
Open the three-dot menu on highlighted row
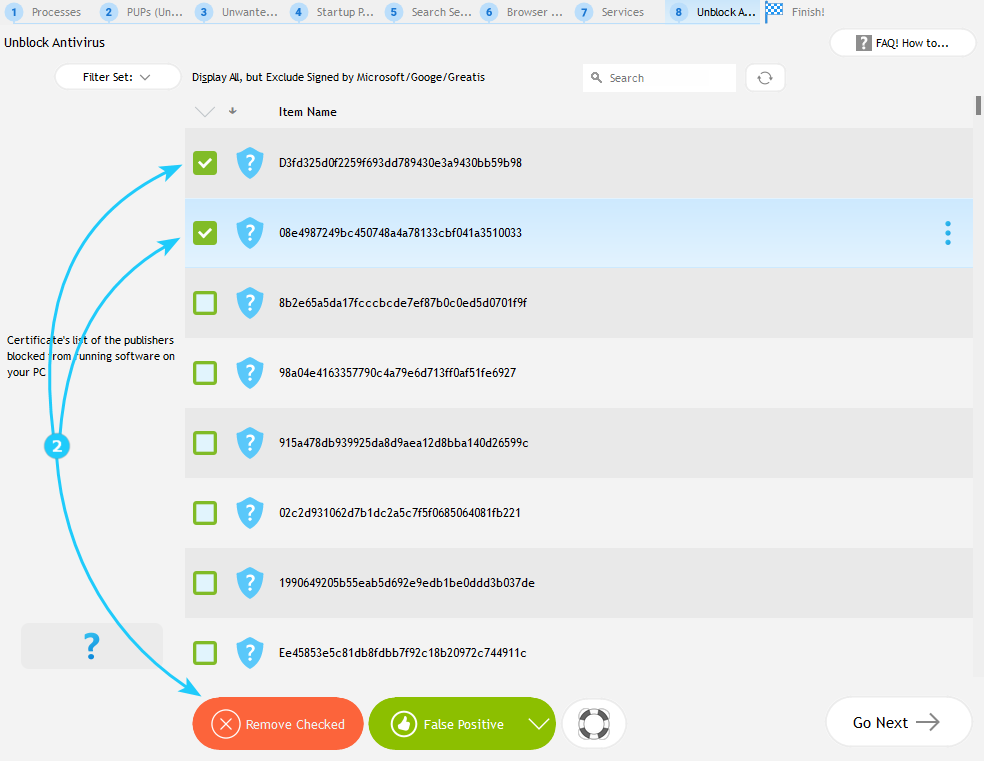coord(947,233)
